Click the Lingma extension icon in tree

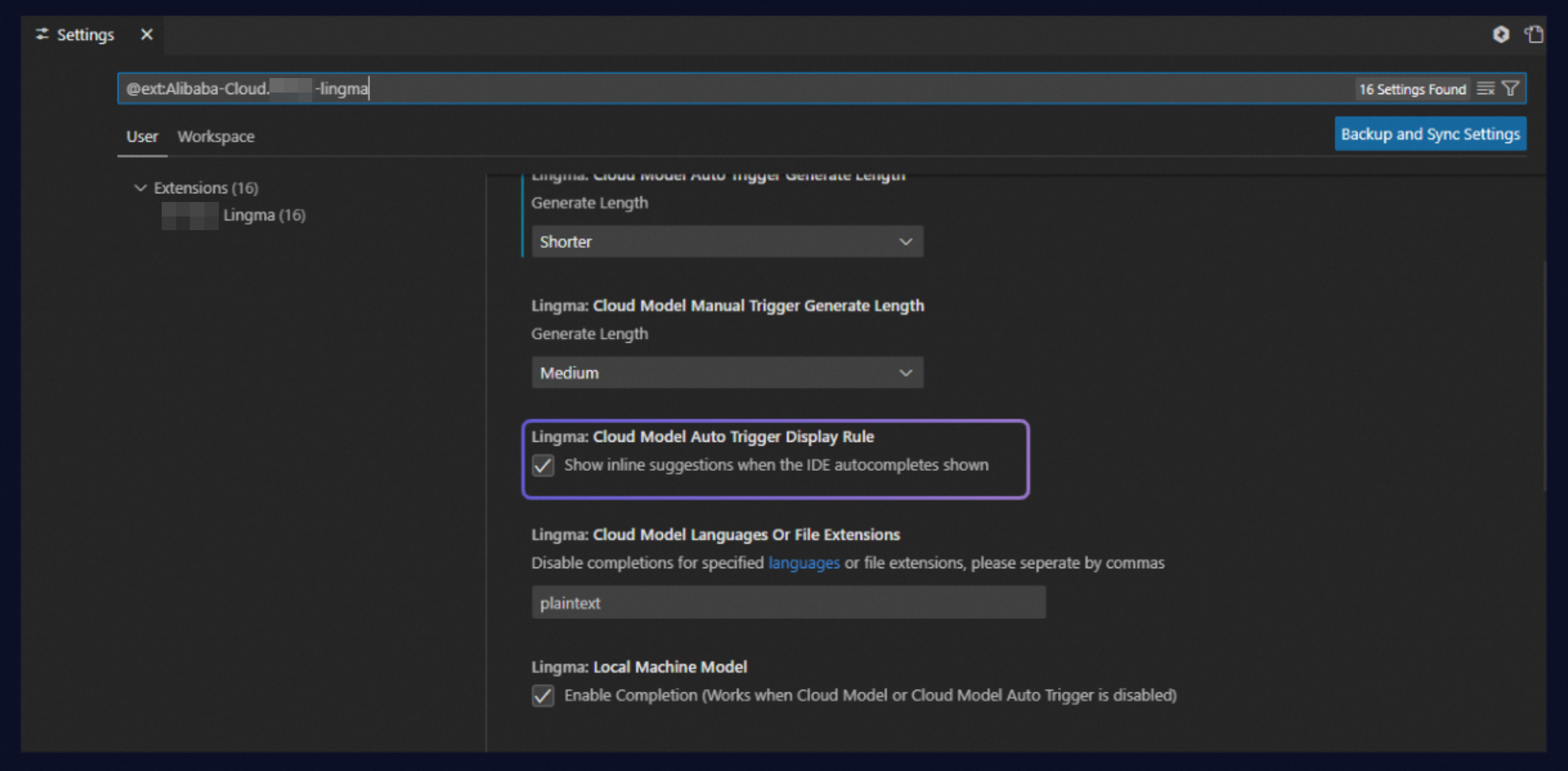tap(190, 216)
